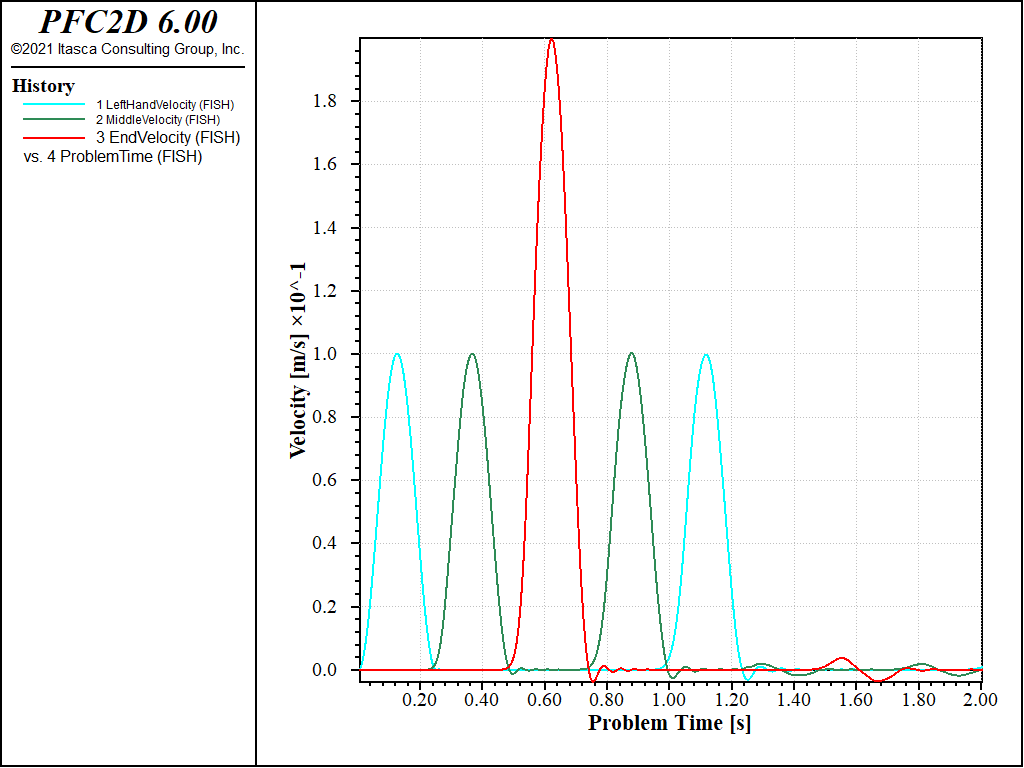Click the second cyan curve peak near 1.12
This screenshot has height=768, width=1024.
(x=705, y=355)
